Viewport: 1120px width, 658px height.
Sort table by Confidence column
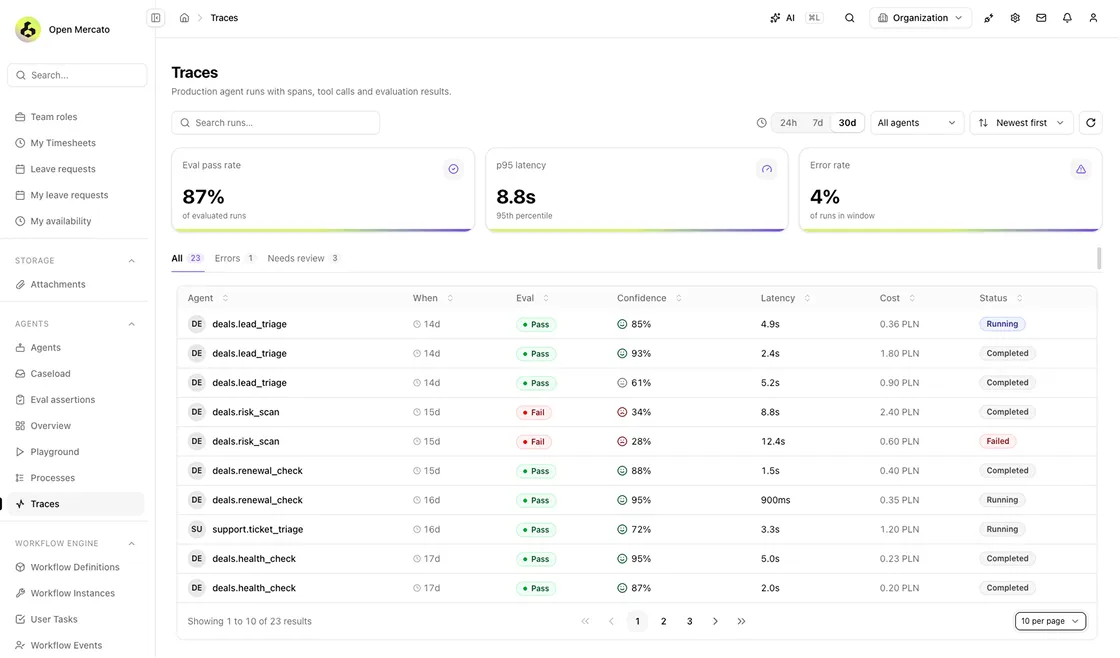649,298
